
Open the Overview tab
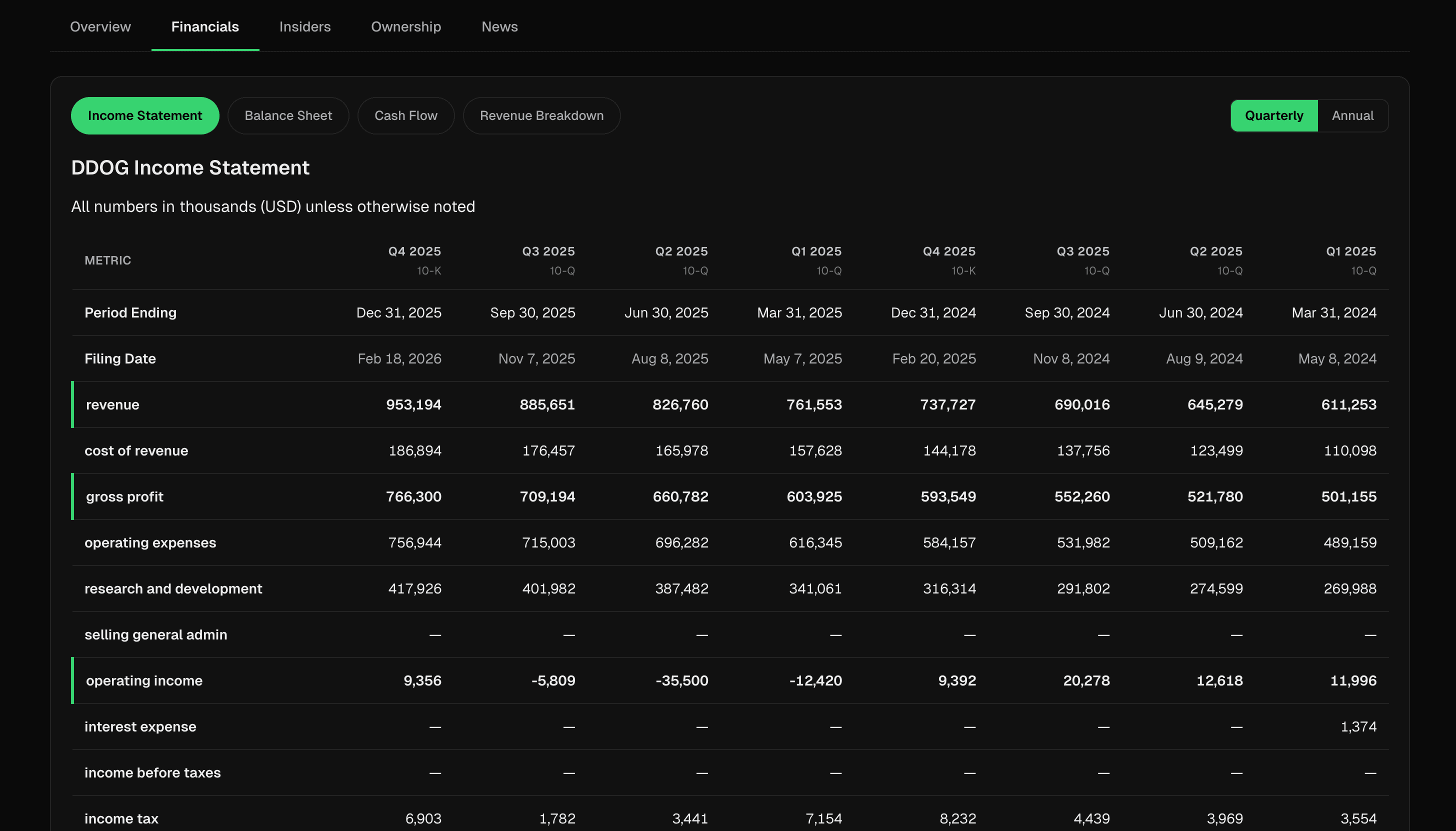pyautogui.click(x=100, y=27)
